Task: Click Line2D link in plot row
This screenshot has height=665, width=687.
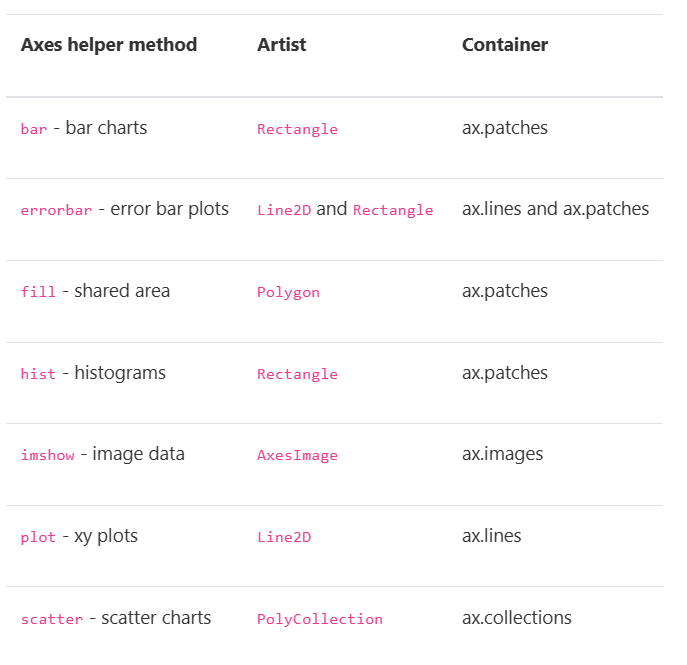Action: click(284, 537)
